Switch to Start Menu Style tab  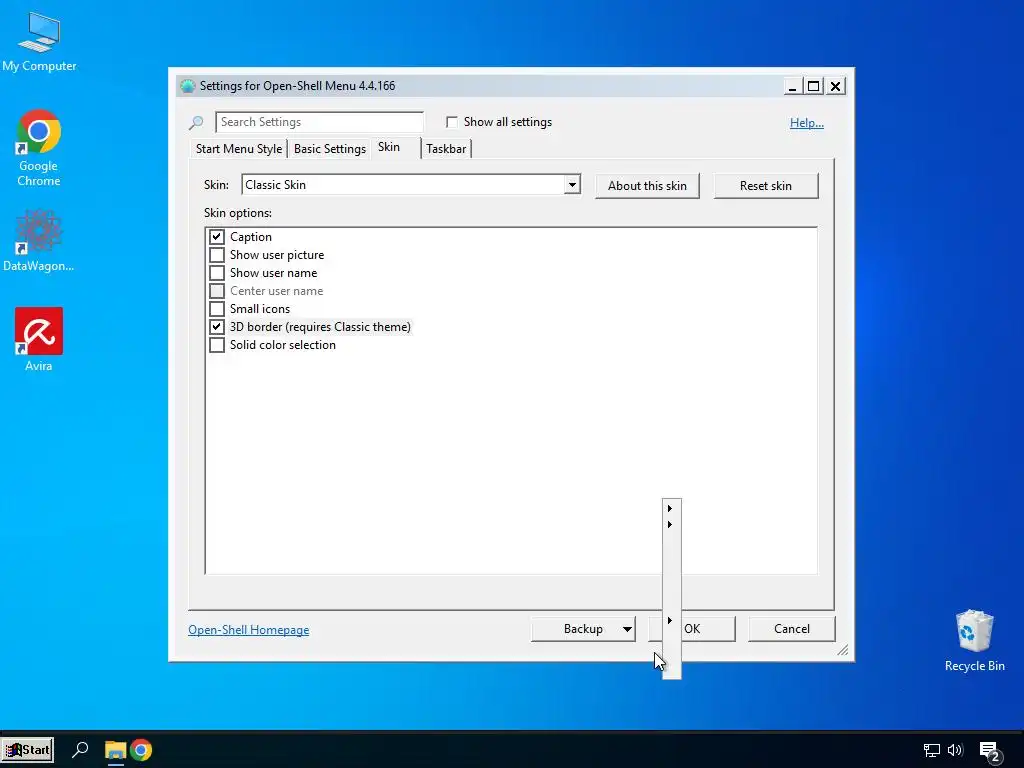tap(239, 149)
